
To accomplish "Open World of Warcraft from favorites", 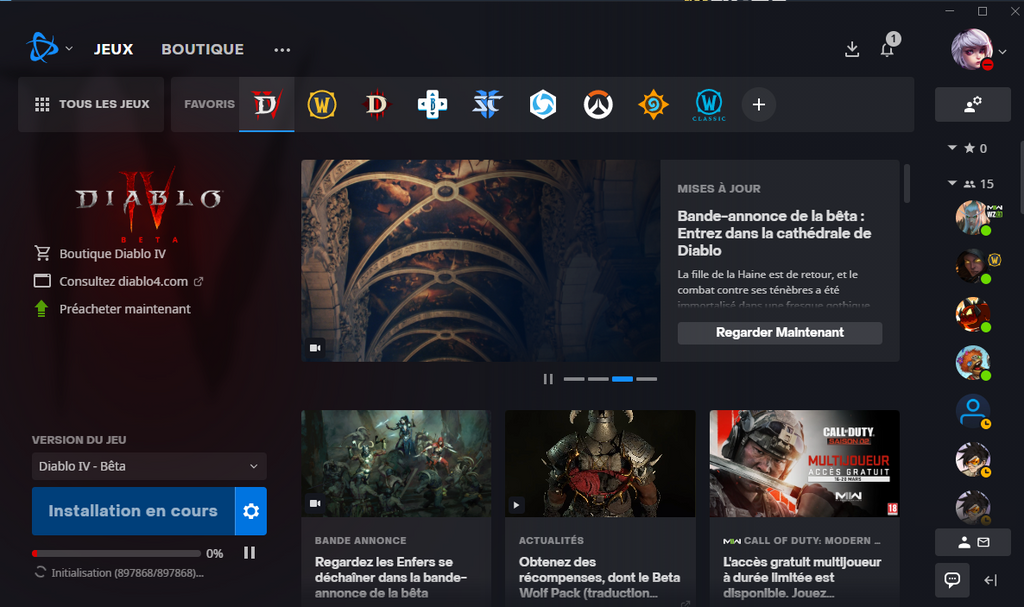I will 321,104.
